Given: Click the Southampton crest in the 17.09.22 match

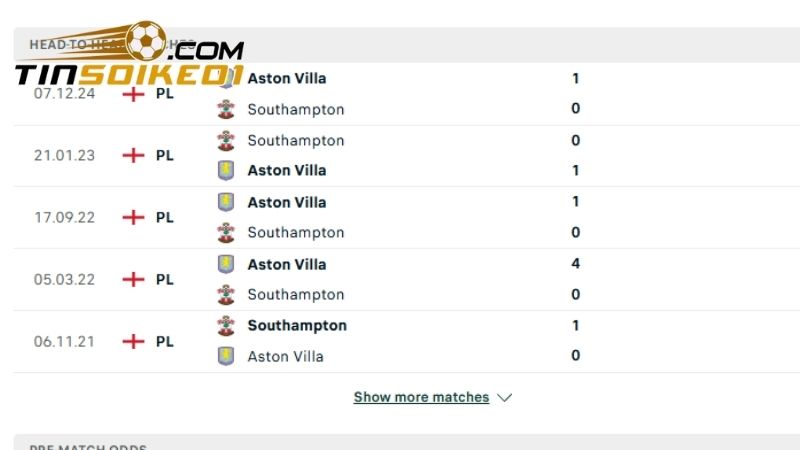Looking at the screenshot, I should pyautogui.click(x=226, y=232).
